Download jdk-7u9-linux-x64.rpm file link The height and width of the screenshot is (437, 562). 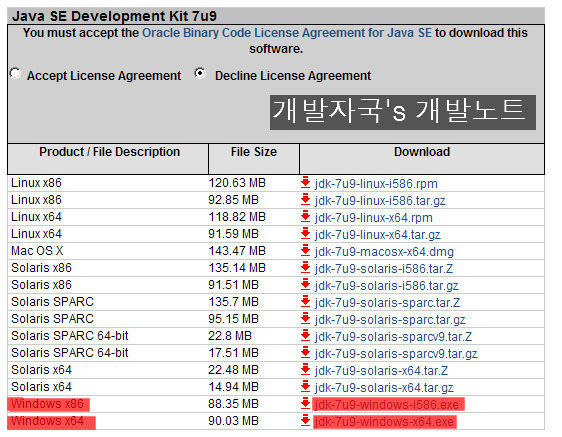pyautogui.click(x=373, y=218)
